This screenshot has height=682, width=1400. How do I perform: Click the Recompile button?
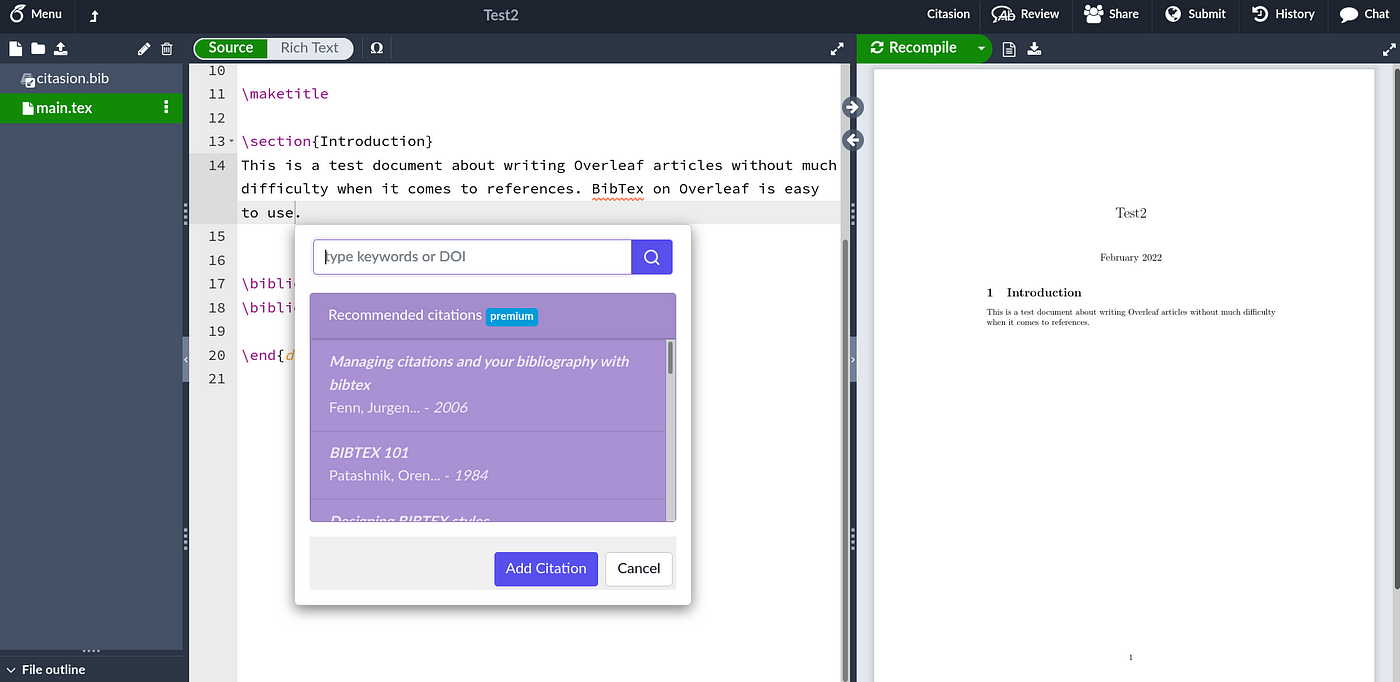pos(914,48)
